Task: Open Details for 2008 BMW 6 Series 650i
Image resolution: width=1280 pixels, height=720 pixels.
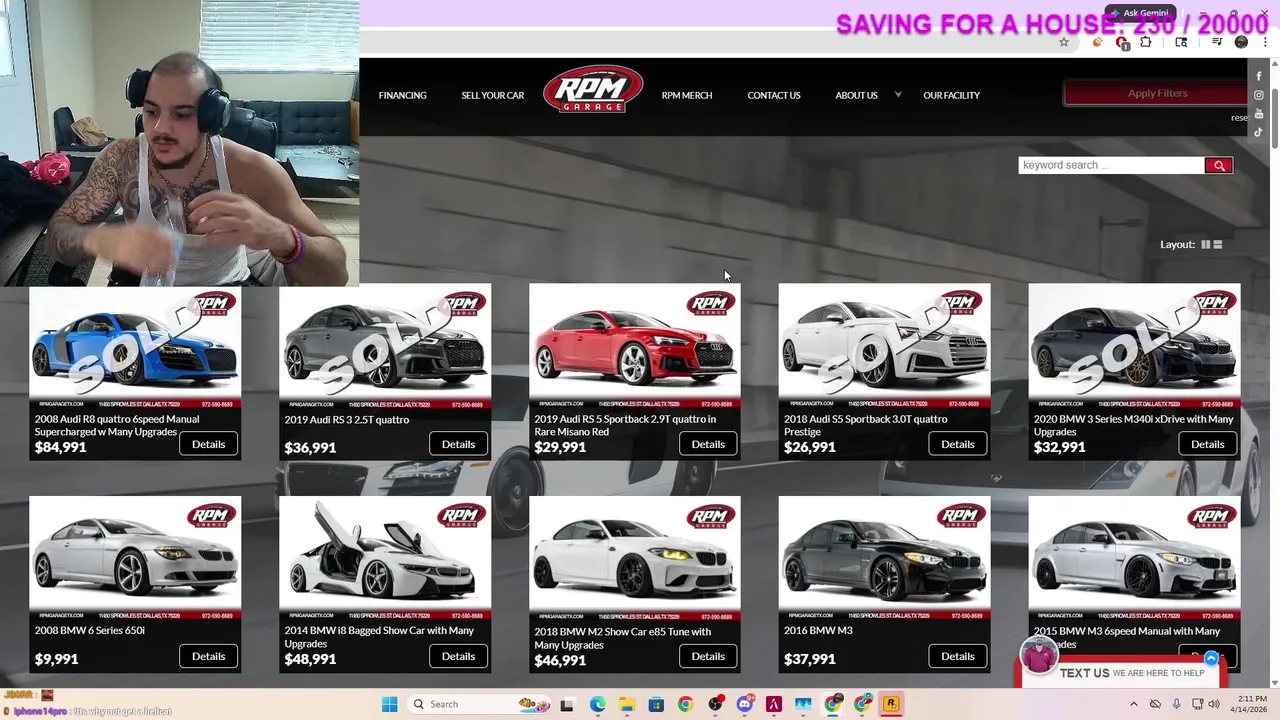Action: pyautogui.click(x=208, y=656)
